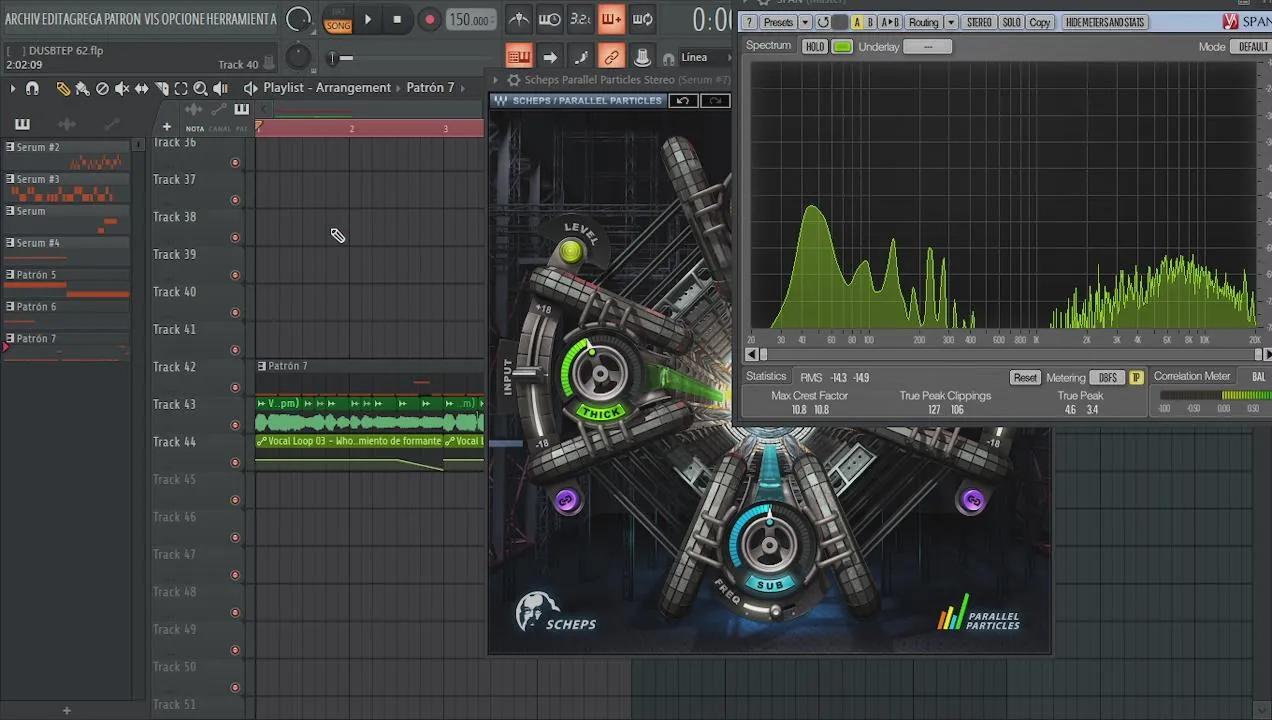Select the Mute tool in playlist
This screenshot has width=1272, height=720.
[x=122, y=88]
